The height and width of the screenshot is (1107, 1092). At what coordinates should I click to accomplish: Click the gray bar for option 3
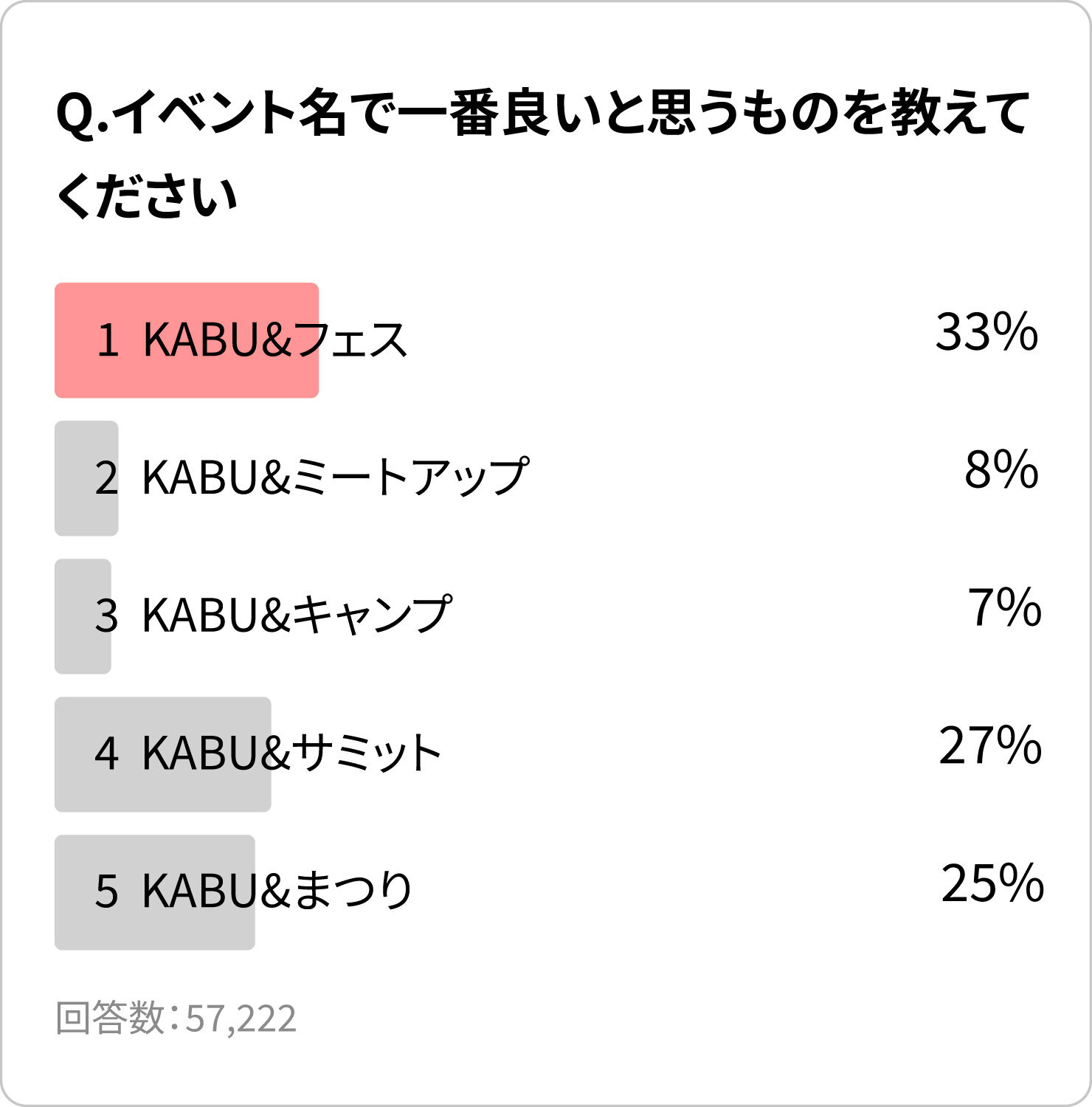click(x=83, y=616)
